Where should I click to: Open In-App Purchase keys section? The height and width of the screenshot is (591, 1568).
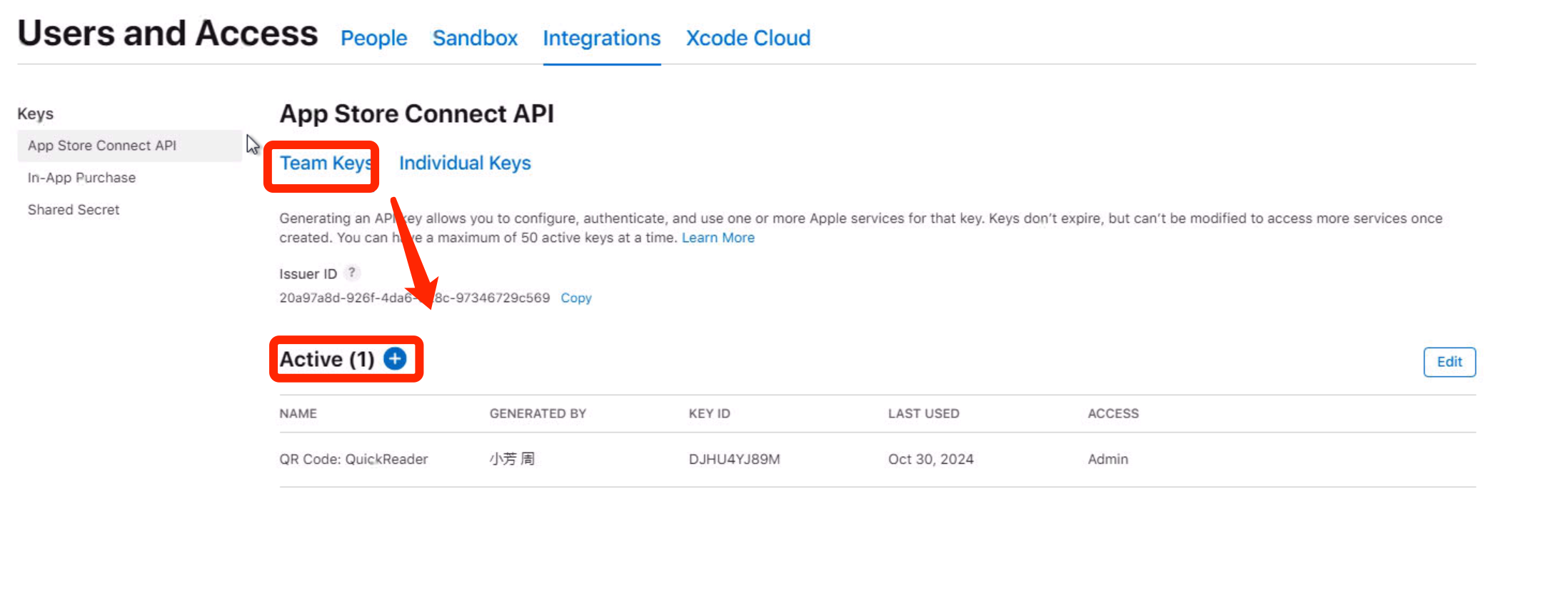coord(81,178)
